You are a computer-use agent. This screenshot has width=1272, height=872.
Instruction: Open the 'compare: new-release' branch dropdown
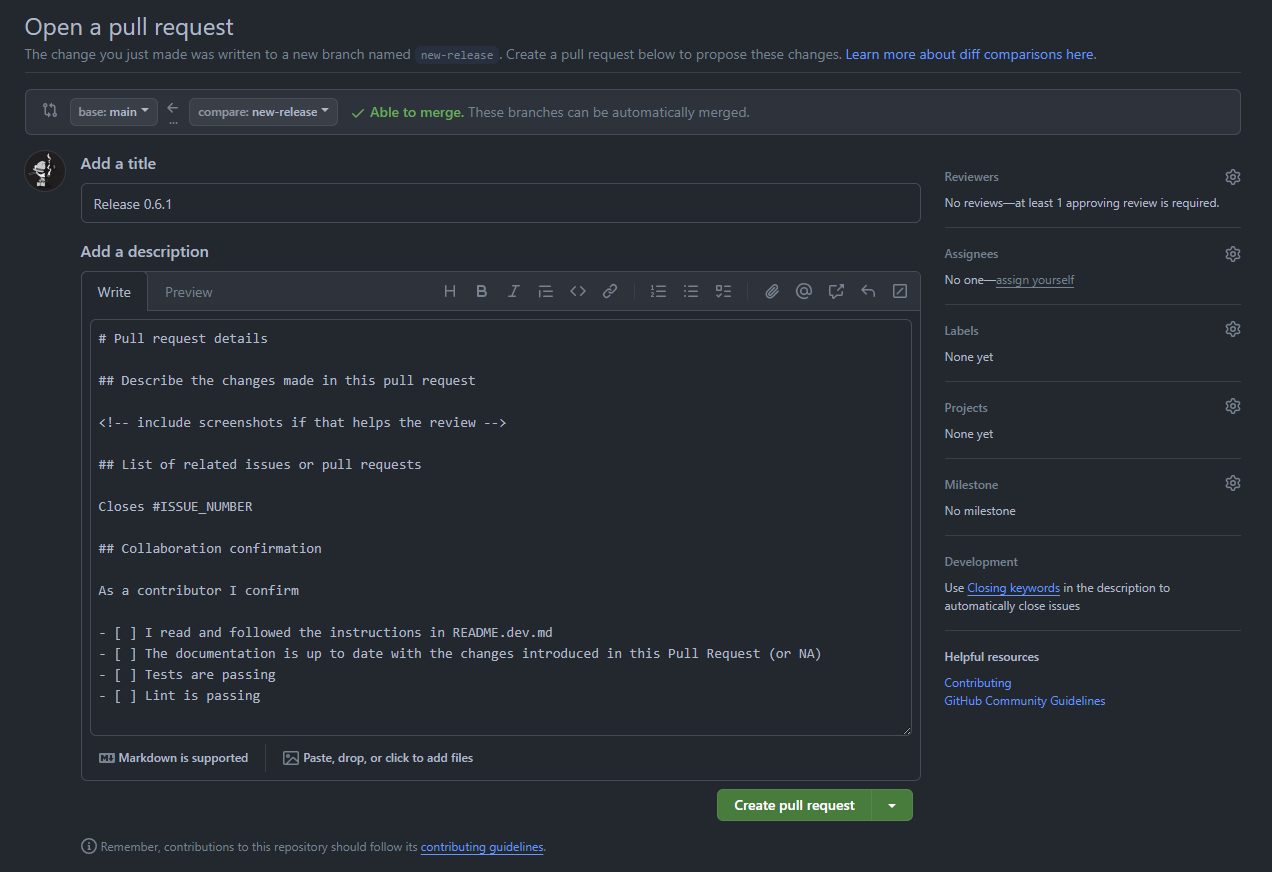pyautogui.click(x=263, y=111)
